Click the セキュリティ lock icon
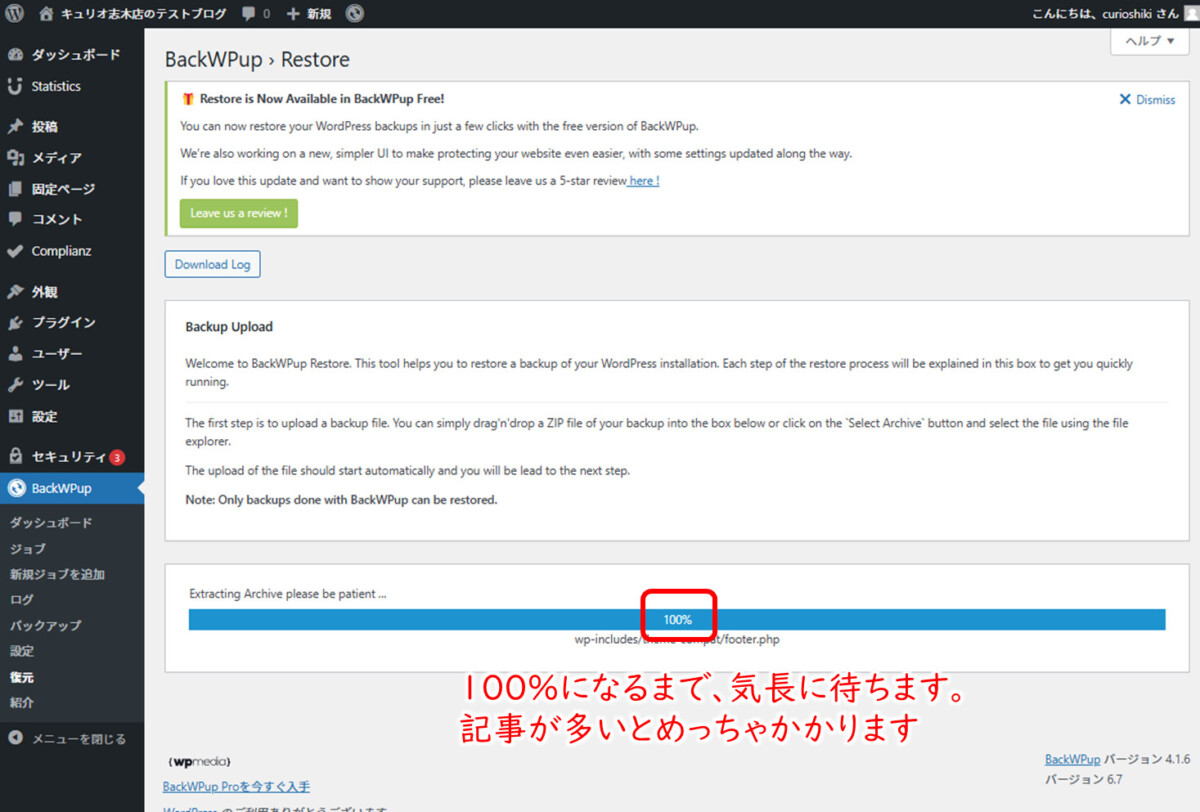 point(15,457)
